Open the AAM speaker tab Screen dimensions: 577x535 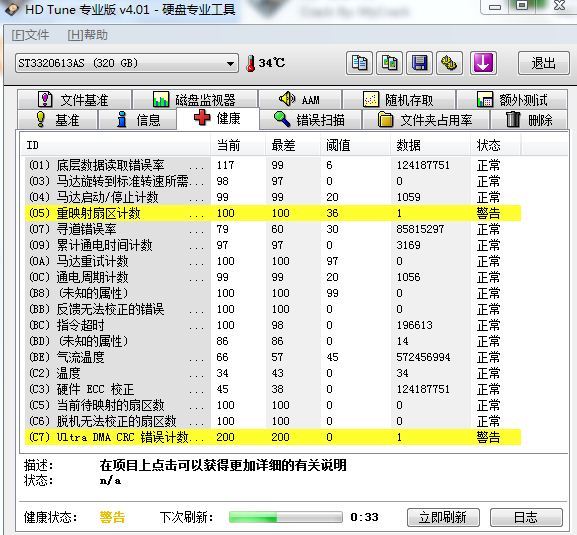tap(300, 99)
